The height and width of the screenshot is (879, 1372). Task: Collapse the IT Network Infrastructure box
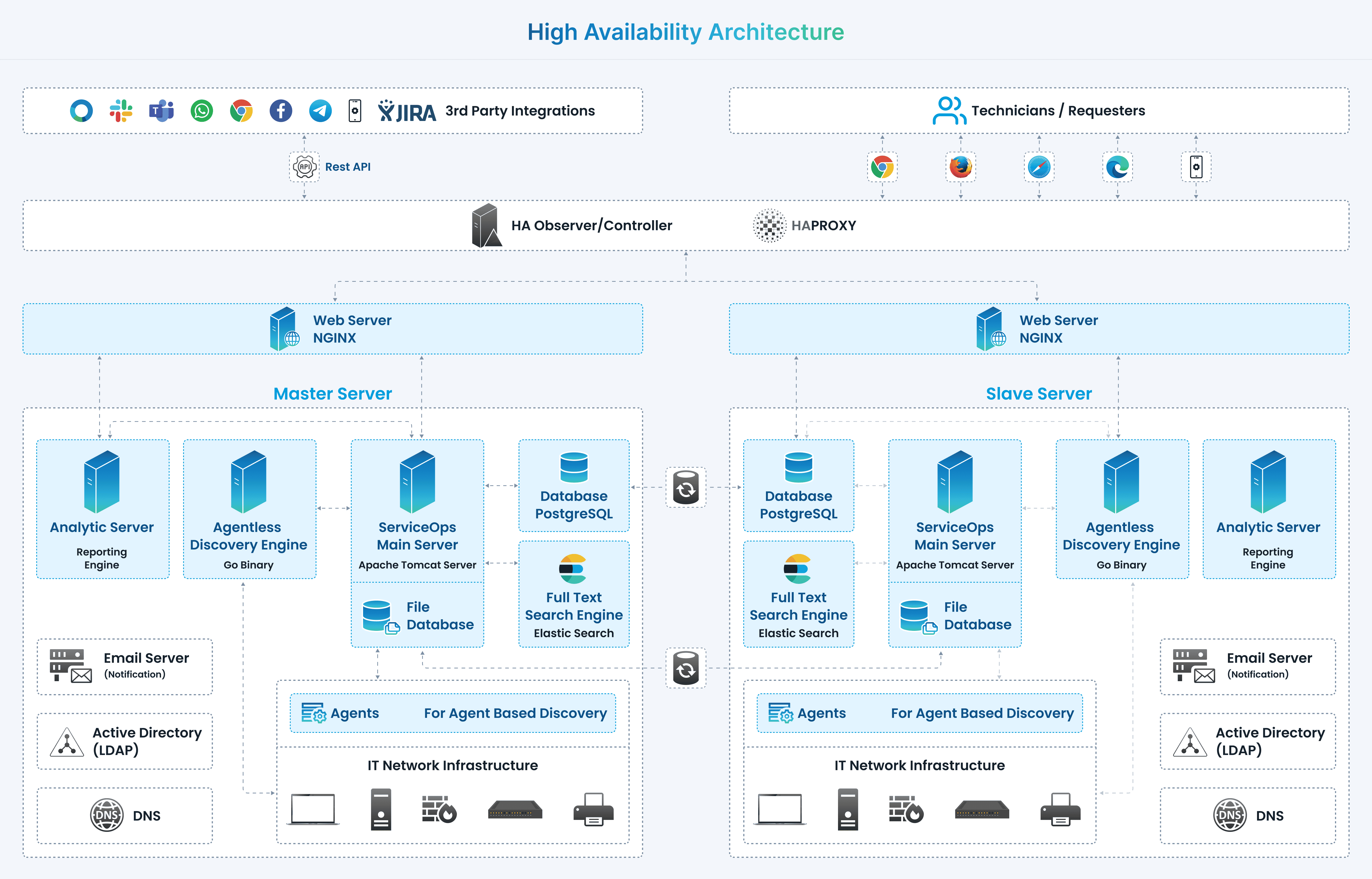click(452, 765)
